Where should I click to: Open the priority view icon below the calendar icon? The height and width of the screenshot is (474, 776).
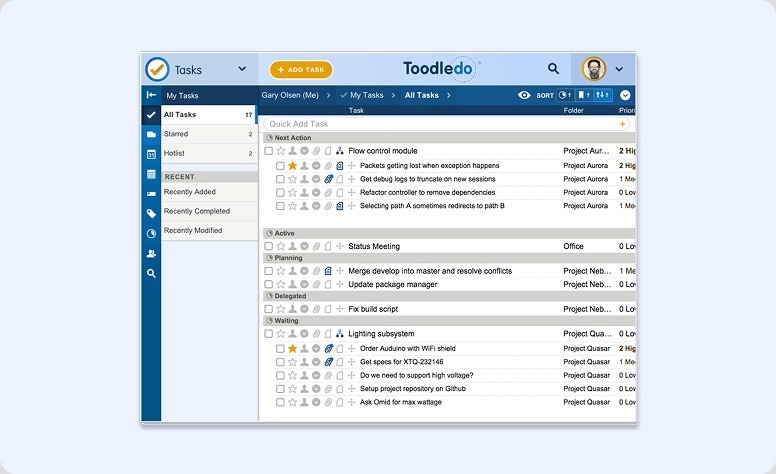click(151, 174)
